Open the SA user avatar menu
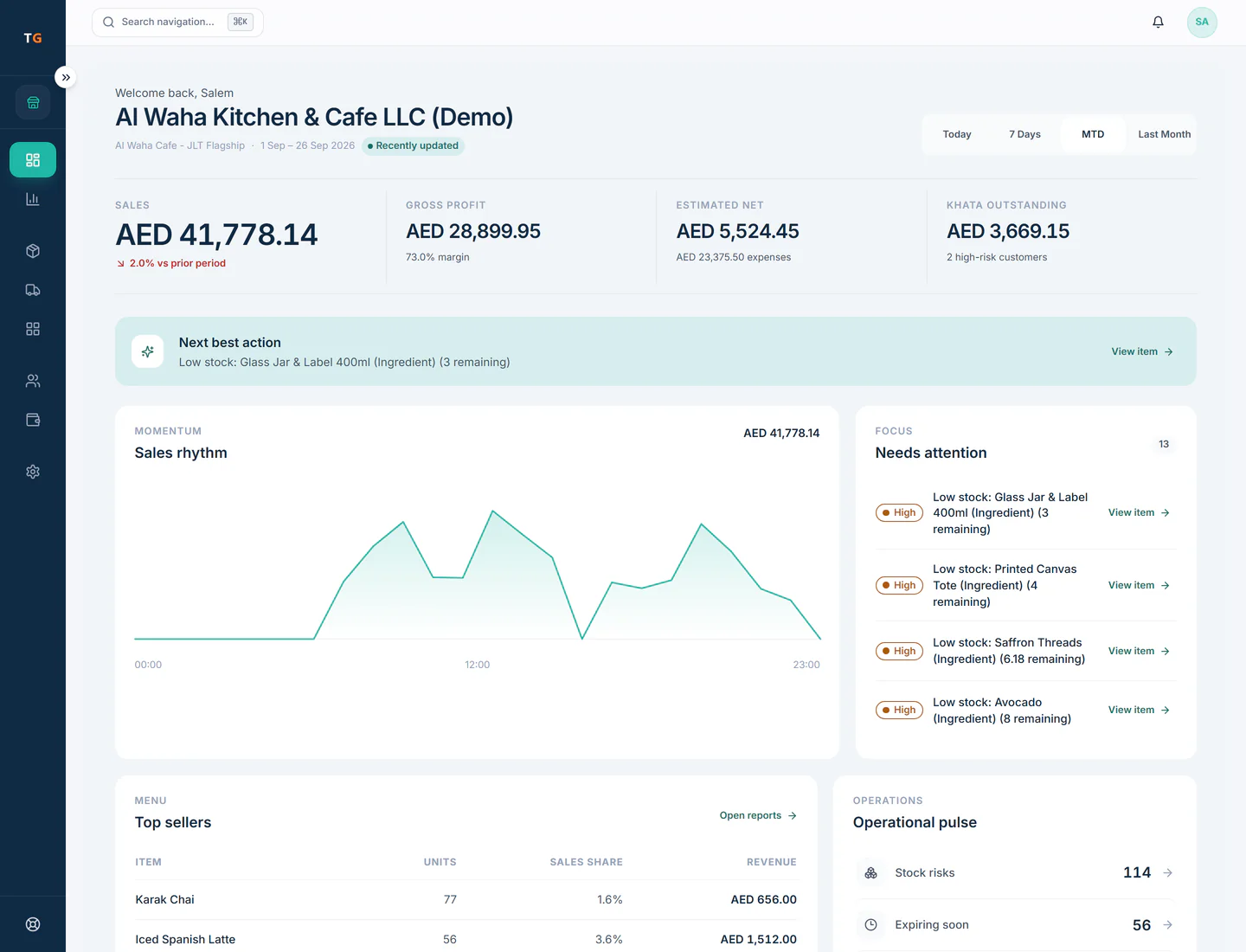 coord(1202,22)
